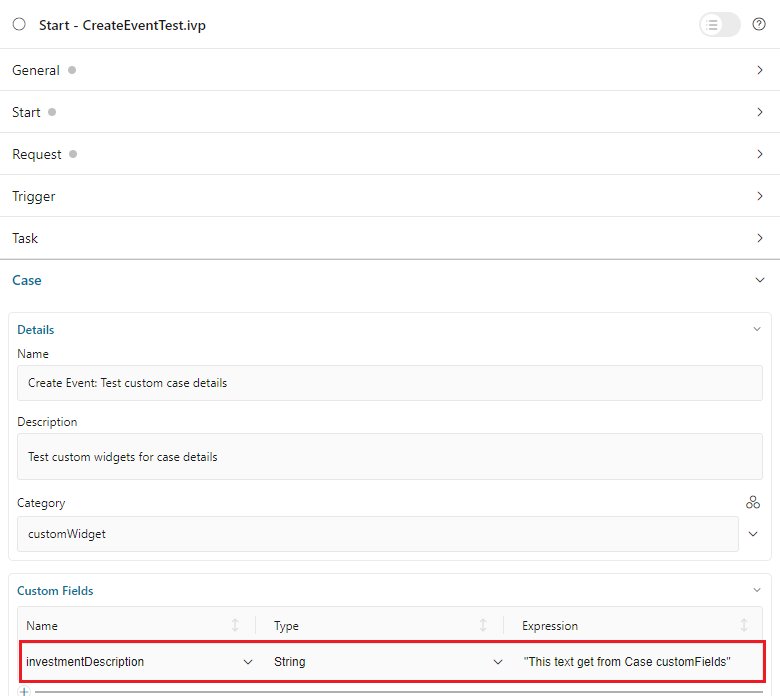Open the customWidget Category dropdown
Screen dimensions: 780x696
[754, 534]
